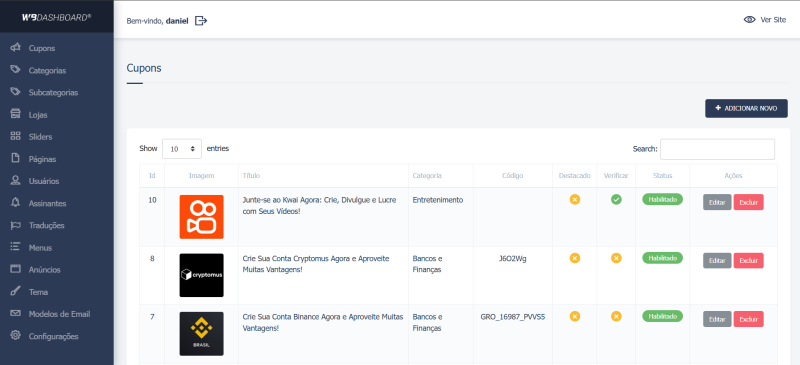
Task: Open the show entries dropdown
Action: pos(182,149)
